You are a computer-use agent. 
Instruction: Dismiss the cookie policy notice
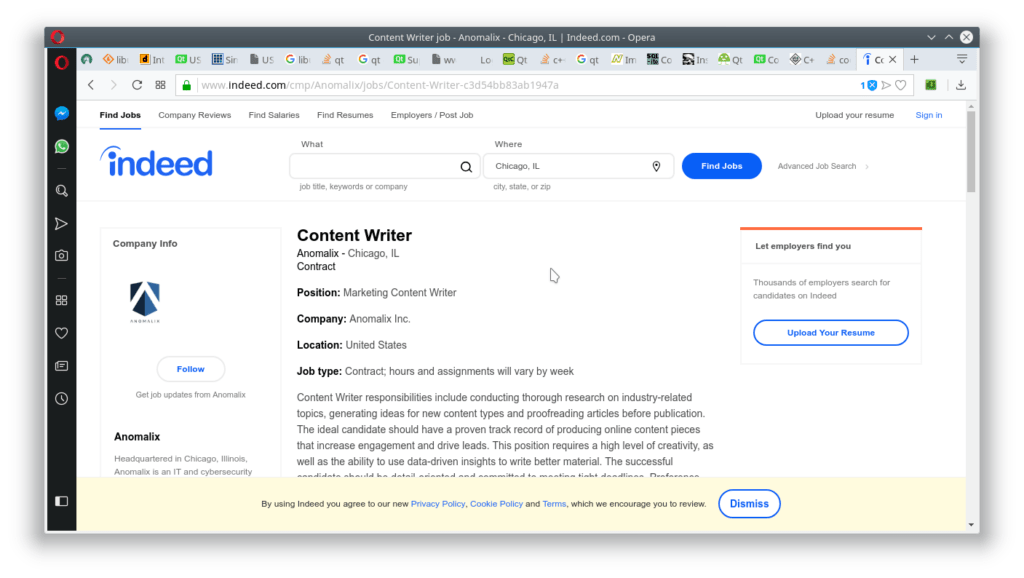[x=749, y=503]
